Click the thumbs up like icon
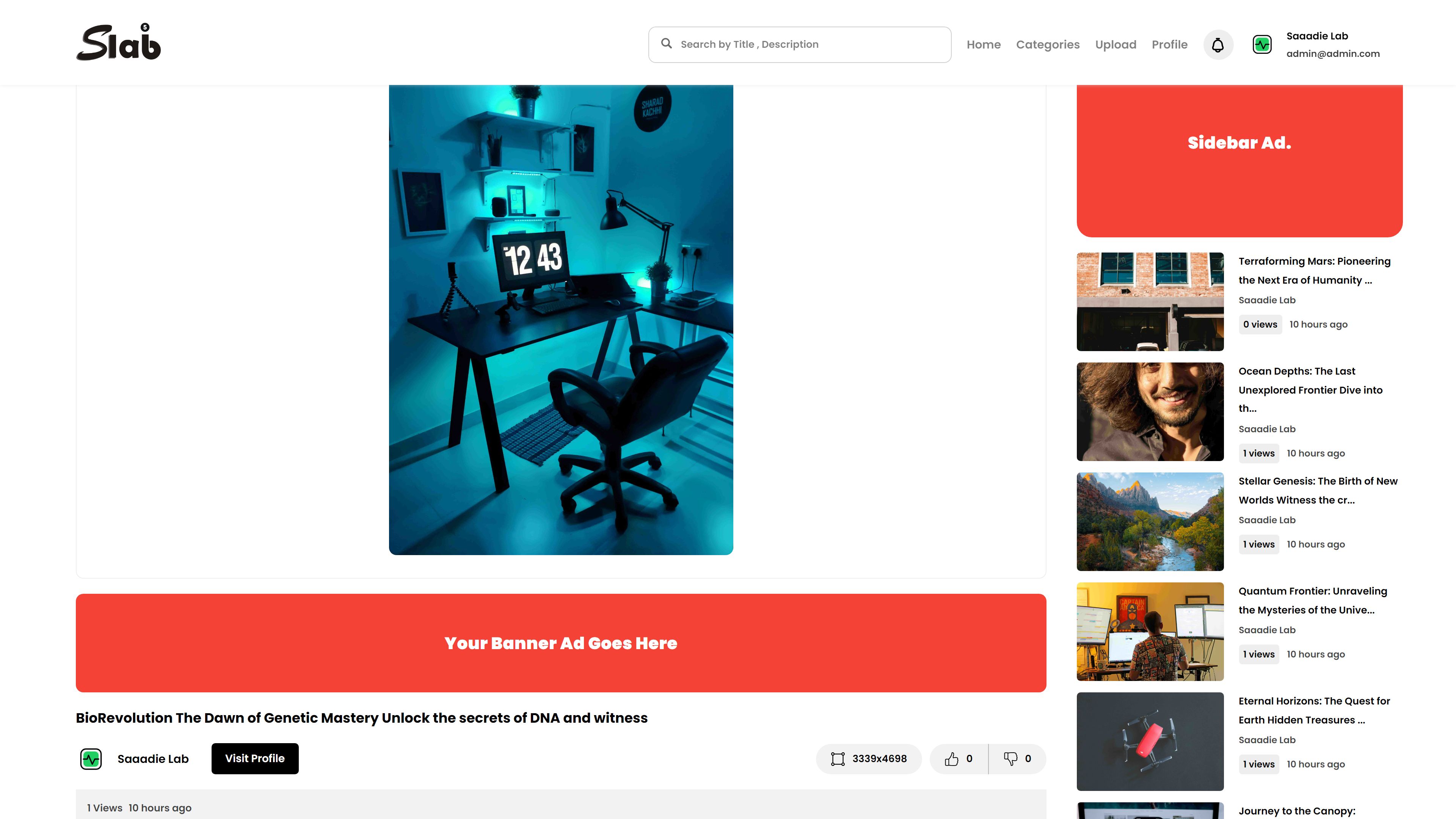 tap(951, 758)
